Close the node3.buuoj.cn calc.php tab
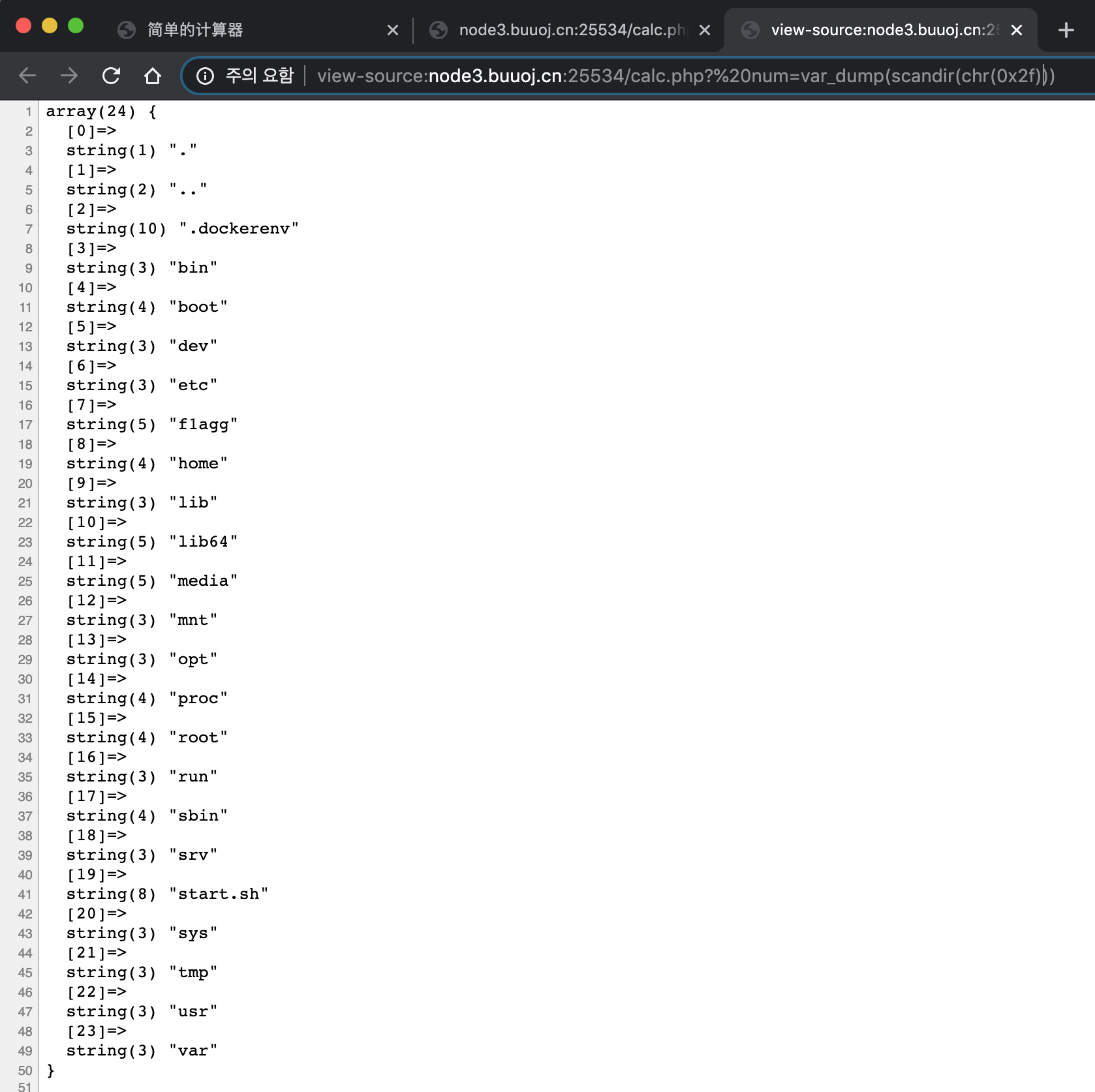This screenshot has height=1092, width=1095. click(705, 30)
